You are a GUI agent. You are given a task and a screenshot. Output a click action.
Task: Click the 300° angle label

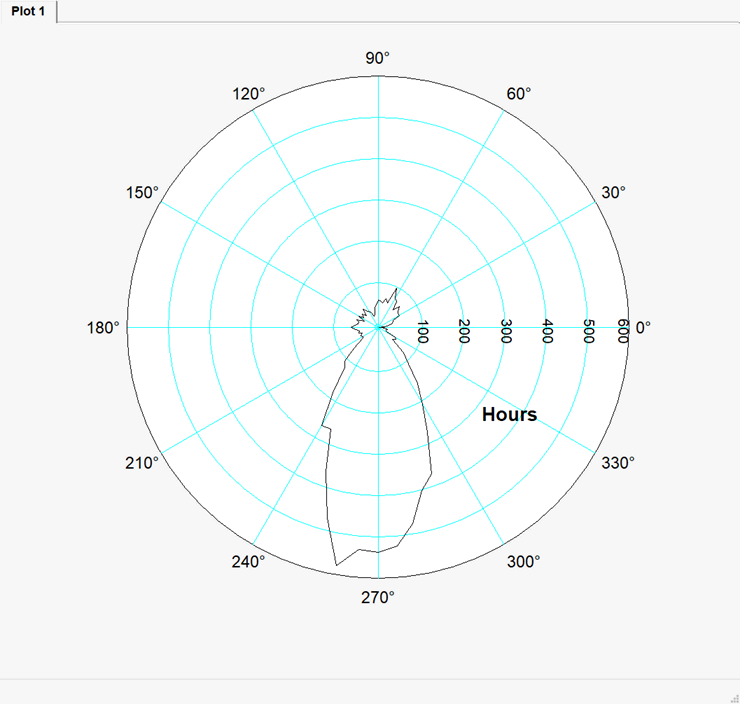coord(523,561)
